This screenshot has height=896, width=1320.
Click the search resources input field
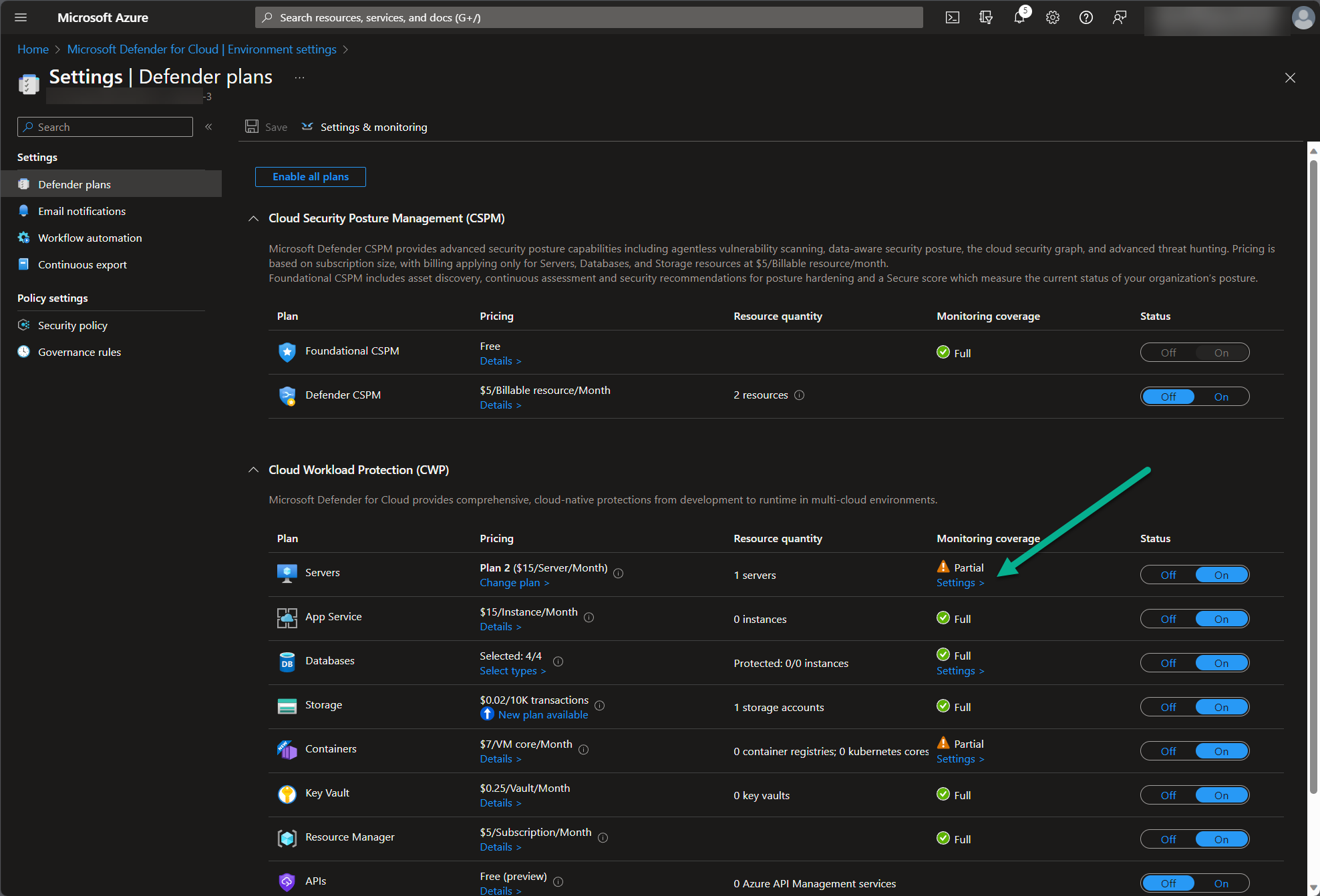coord(588,17)
